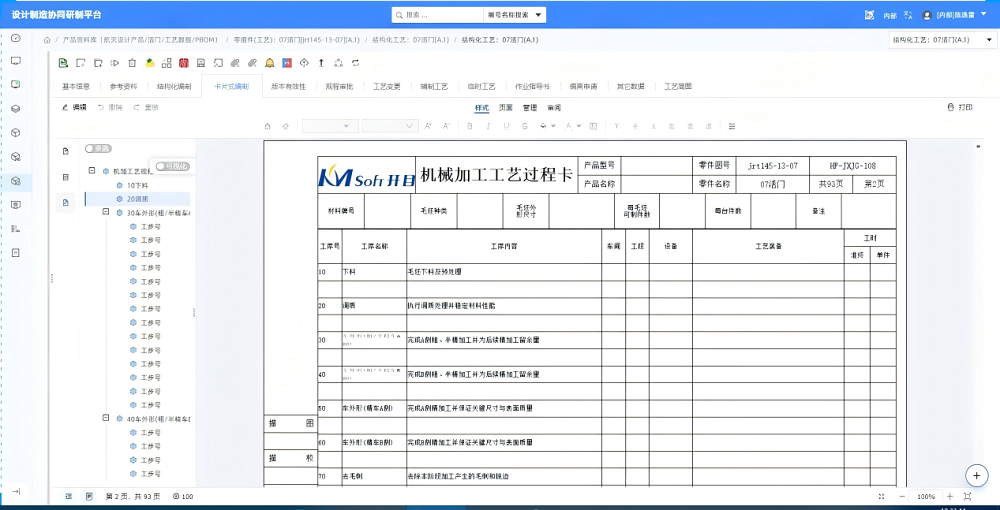Collapse the 40车外形 tree node
This screenshot has height=510, width=1000.
tap(106, 418)
